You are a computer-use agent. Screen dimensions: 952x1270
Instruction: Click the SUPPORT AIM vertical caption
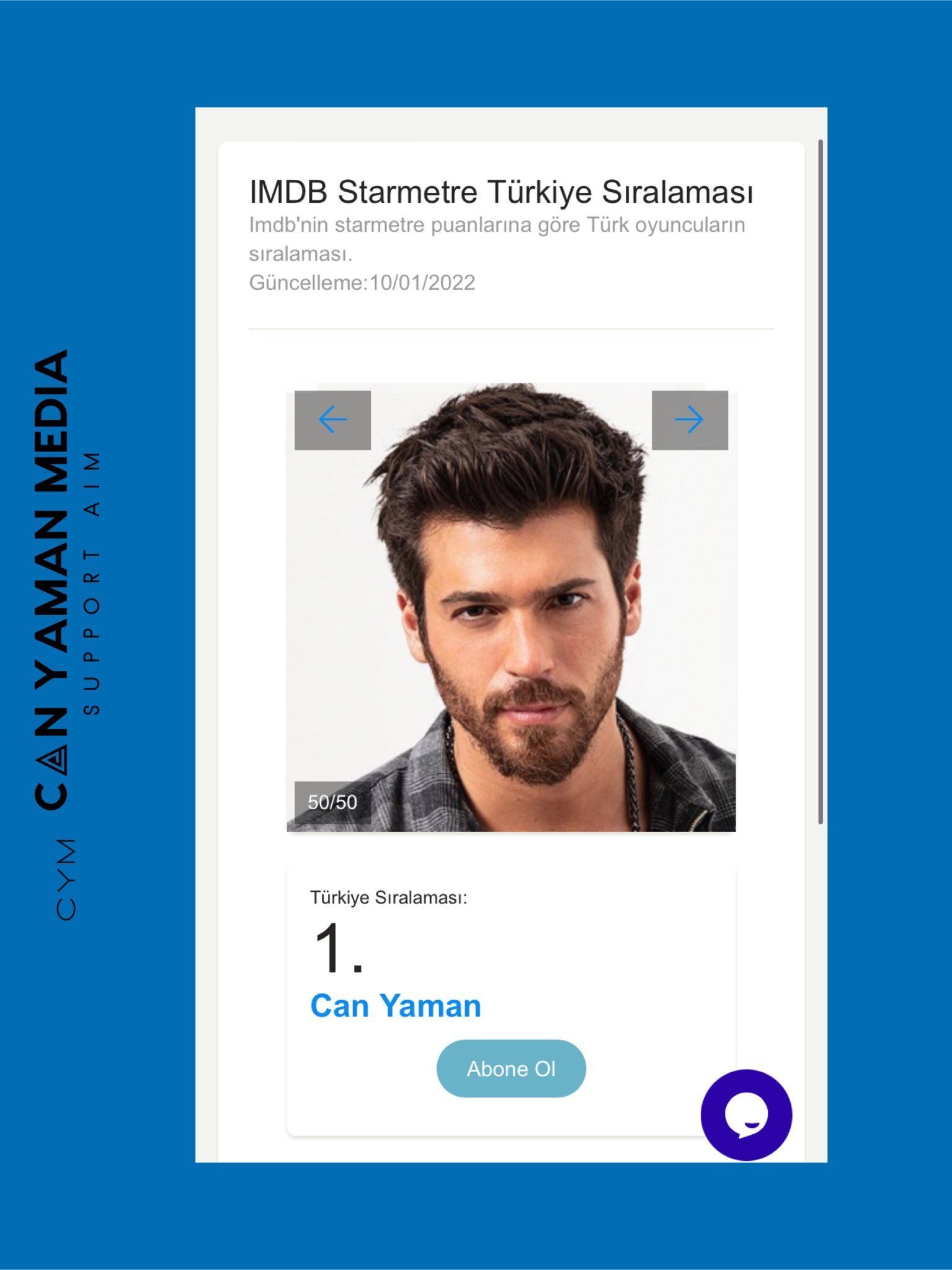[91, 584]
